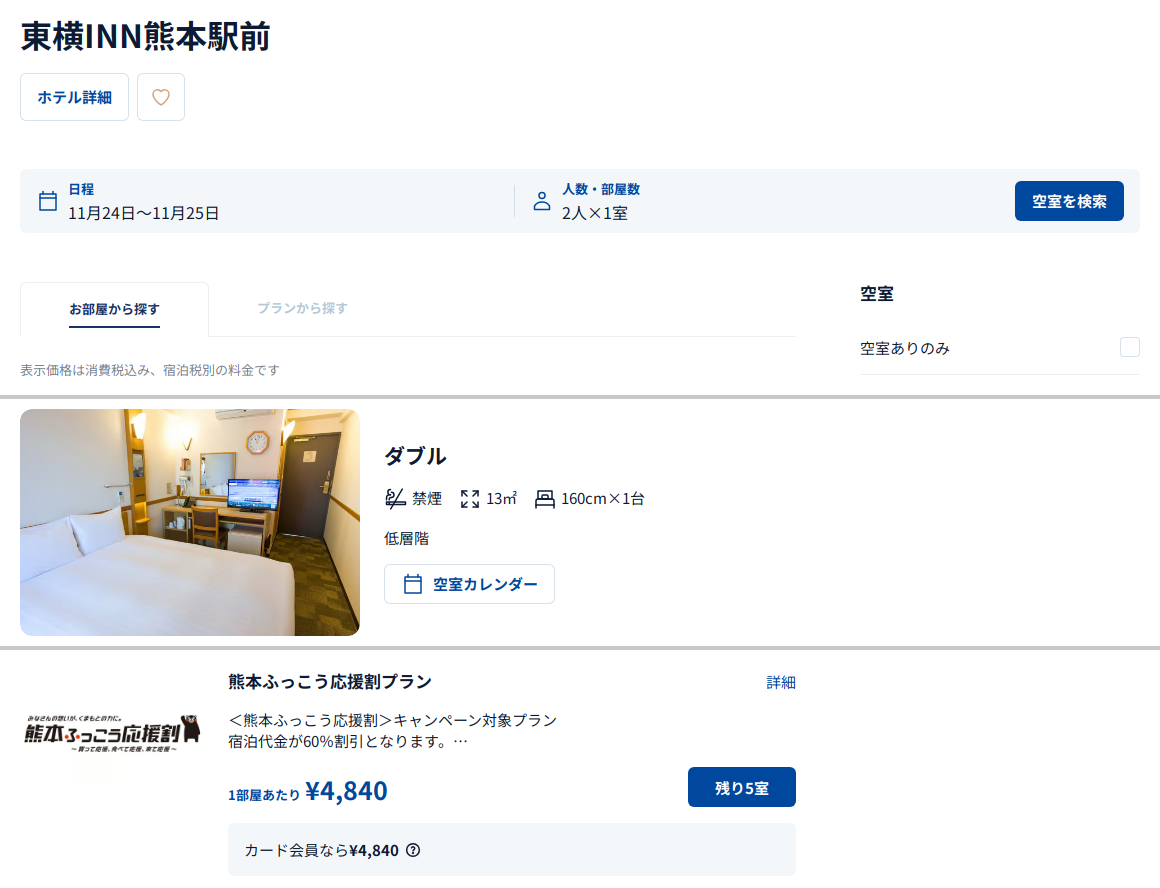Click the person icon beside 人数・部屋数
The height and width of the screenshot is (888, 1160).
pos(542,201)
